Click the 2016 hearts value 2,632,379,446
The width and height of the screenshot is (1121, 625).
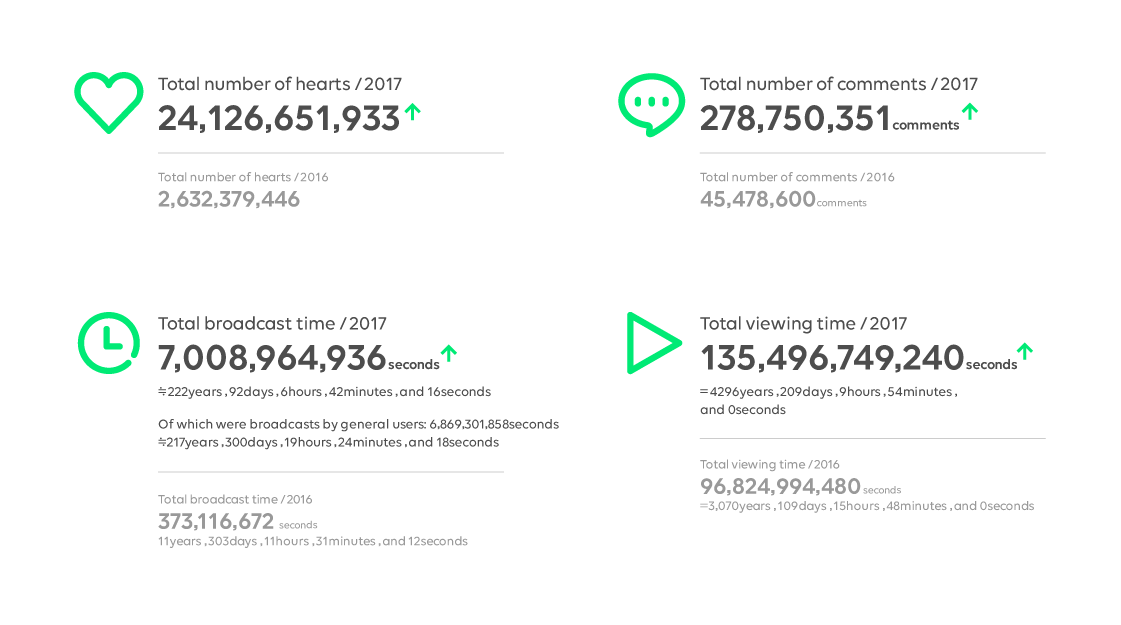(229, 199)
